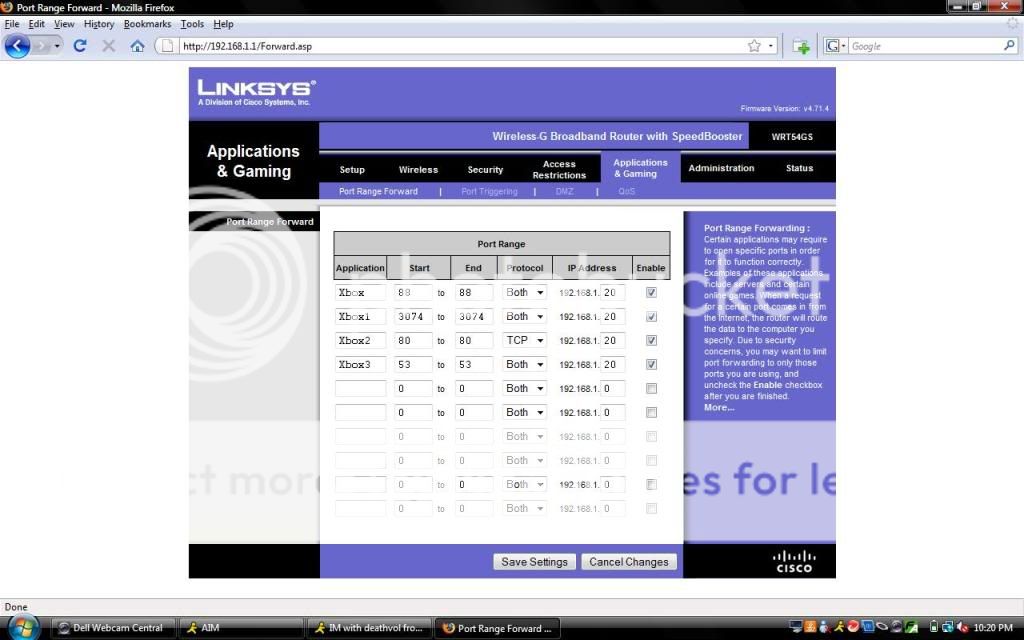Click the AIM running man tray icon
1024x640 pixels.
[x=839, y=628]
